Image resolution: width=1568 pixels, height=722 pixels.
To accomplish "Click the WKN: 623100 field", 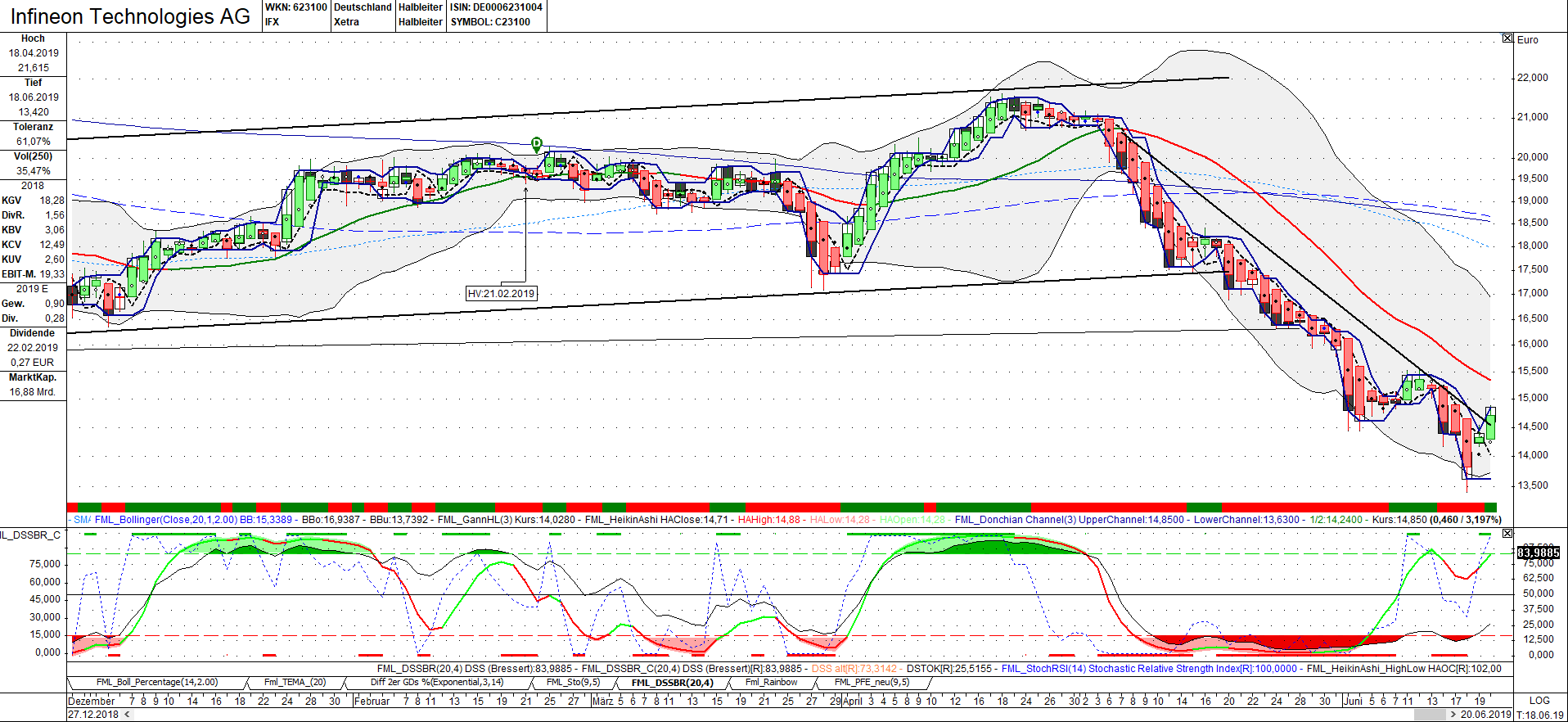I will pyautogui.click(x=295, y=7).
